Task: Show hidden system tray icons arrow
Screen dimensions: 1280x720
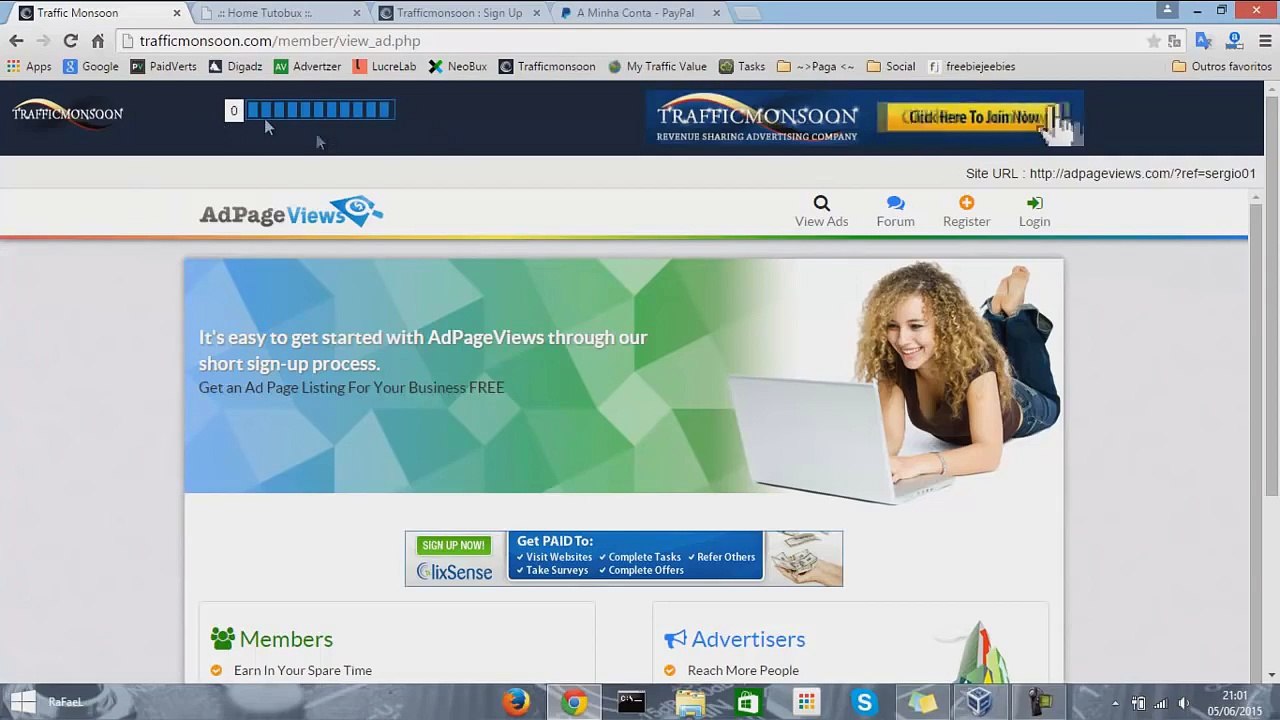Action: (1115, 703)
